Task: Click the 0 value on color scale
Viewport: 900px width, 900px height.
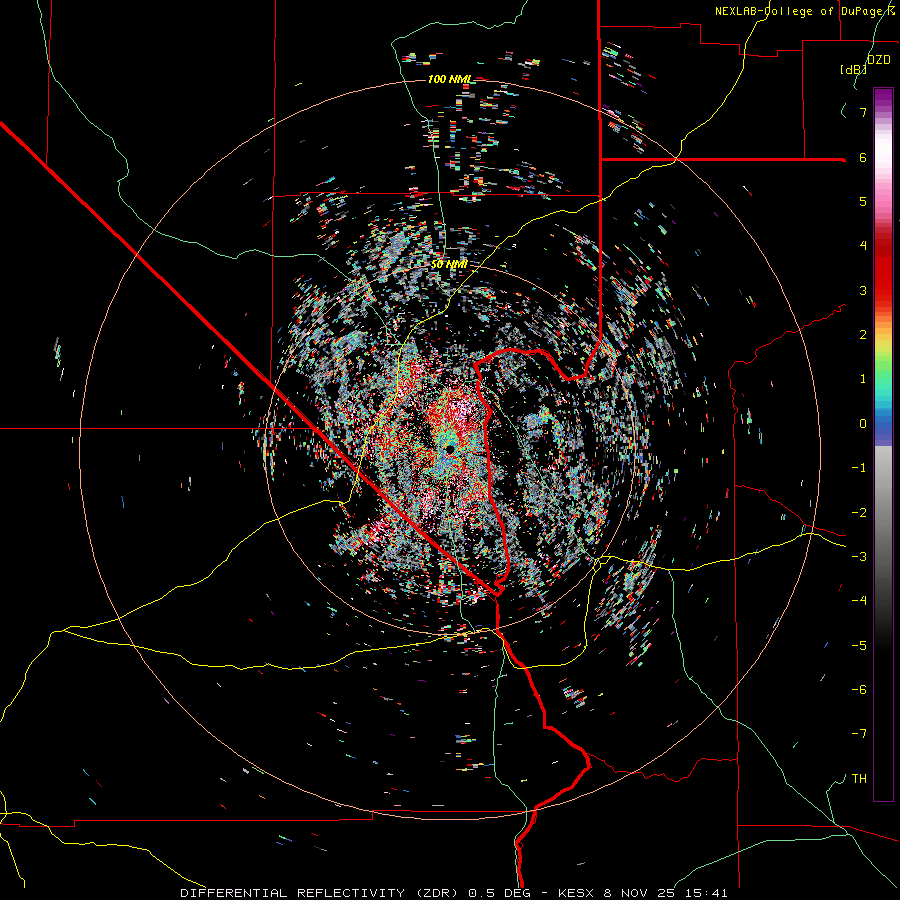Action: tap(863, 424)
